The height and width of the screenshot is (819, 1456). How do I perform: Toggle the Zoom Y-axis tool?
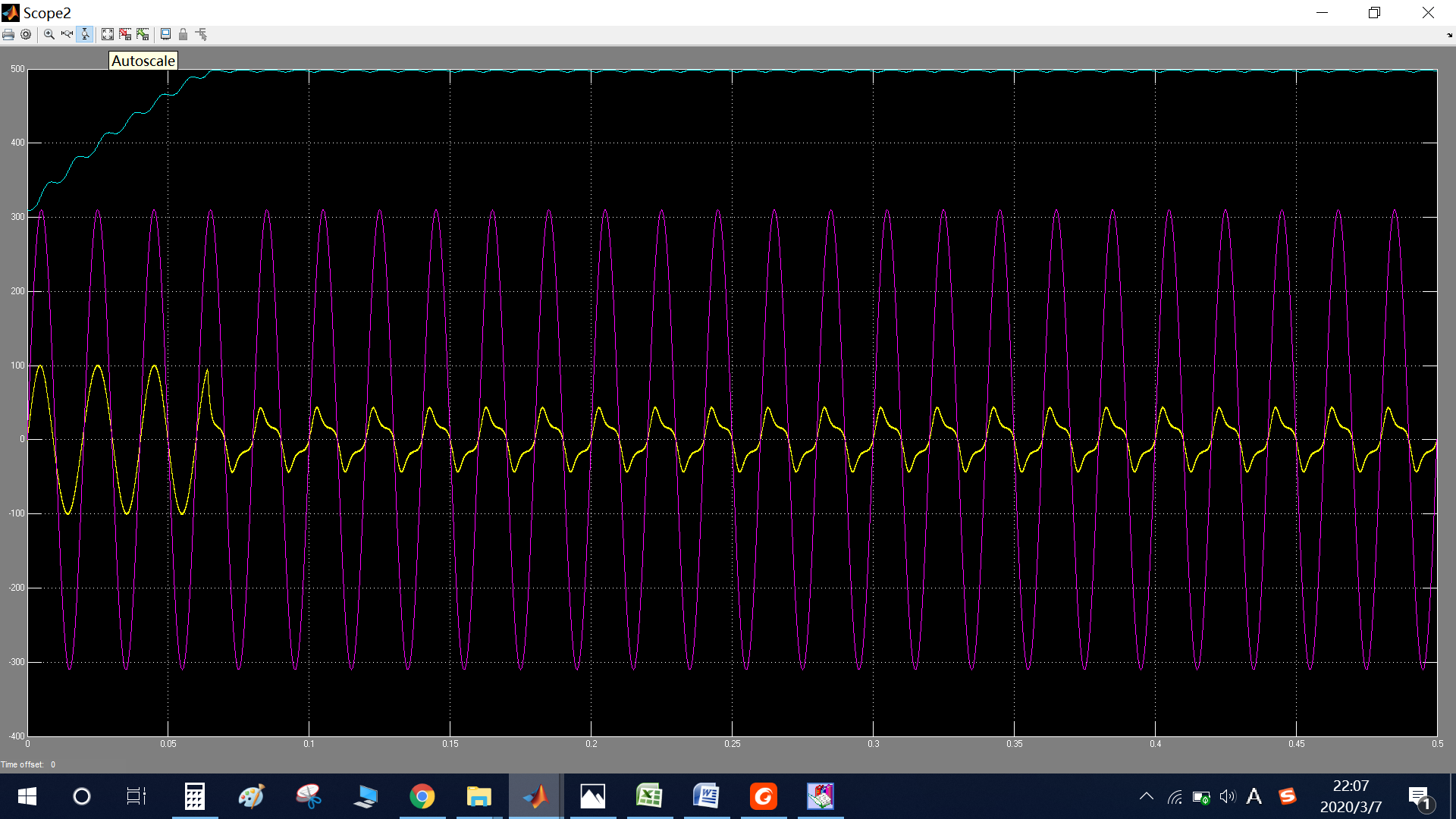coord(85,34)
